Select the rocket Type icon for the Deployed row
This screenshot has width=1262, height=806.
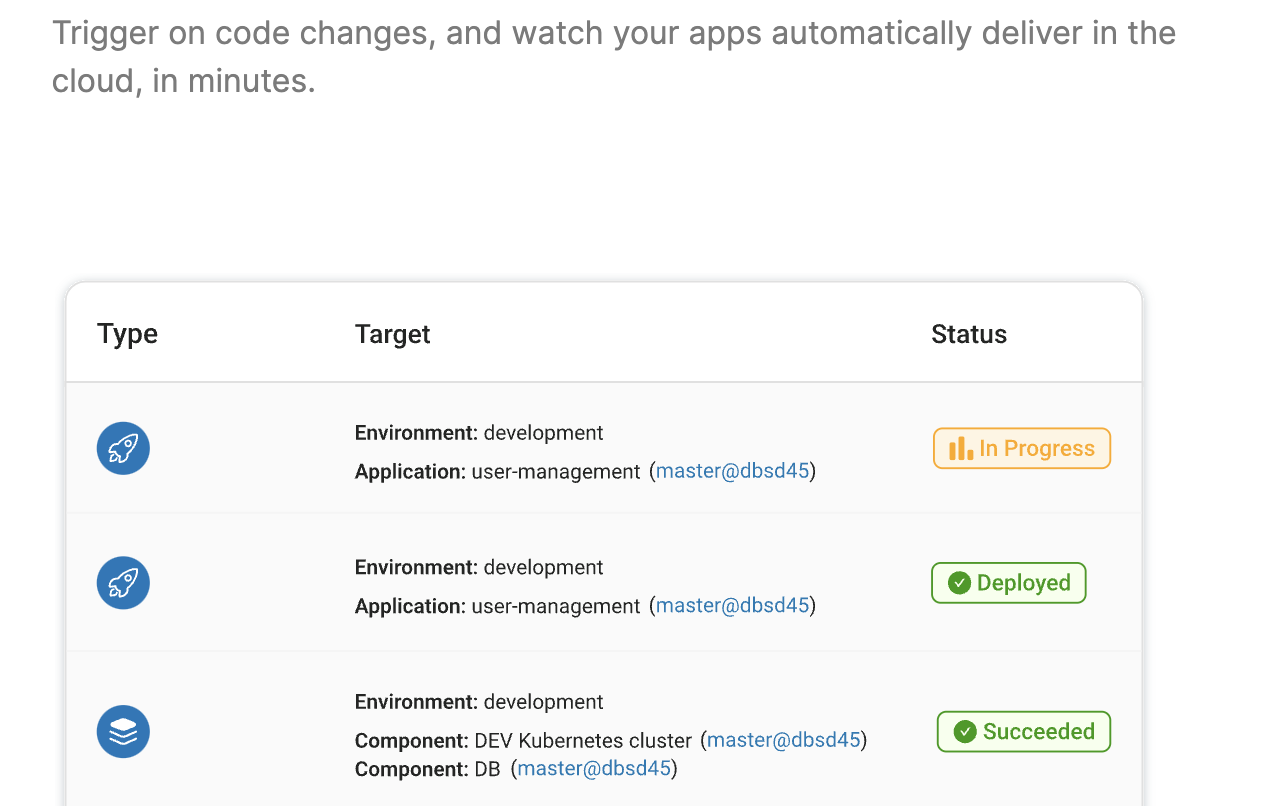coord(122,582)
